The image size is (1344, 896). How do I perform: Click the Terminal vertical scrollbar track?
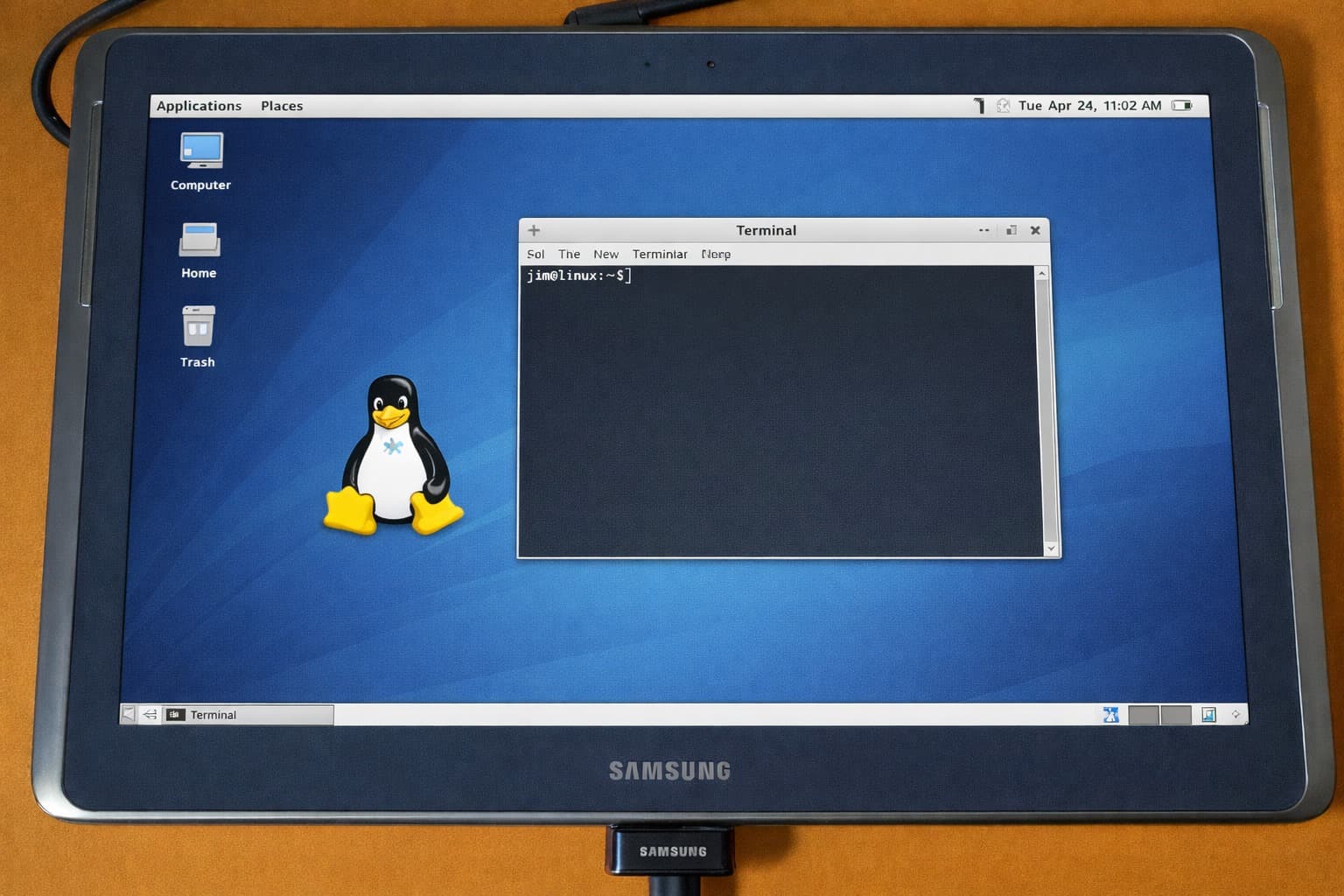tap(1046, 411)
